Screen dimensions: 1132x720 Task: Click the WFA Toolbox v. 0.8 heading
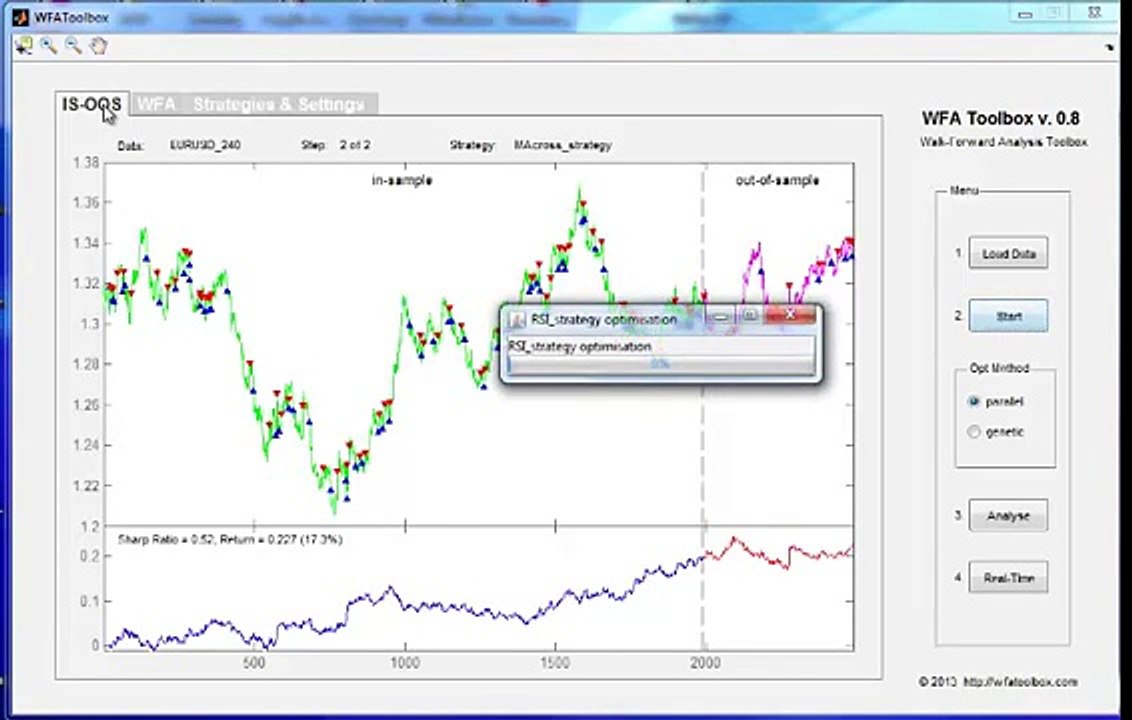point(1001,118)
